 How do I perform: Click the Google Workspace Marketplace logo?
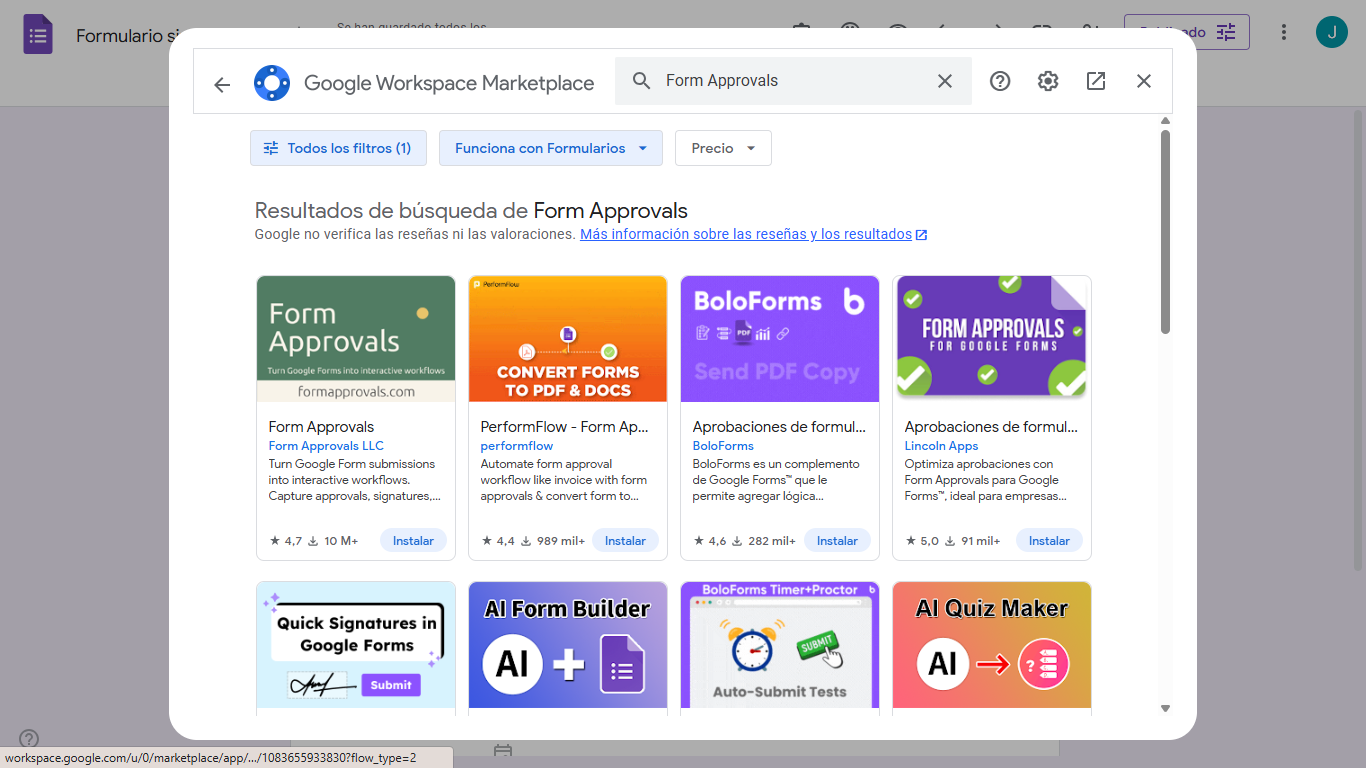272,83
